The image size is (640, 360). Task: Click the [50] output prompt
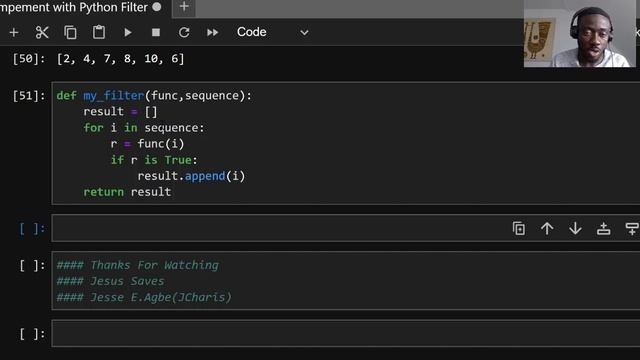click(x=29, y=59)
